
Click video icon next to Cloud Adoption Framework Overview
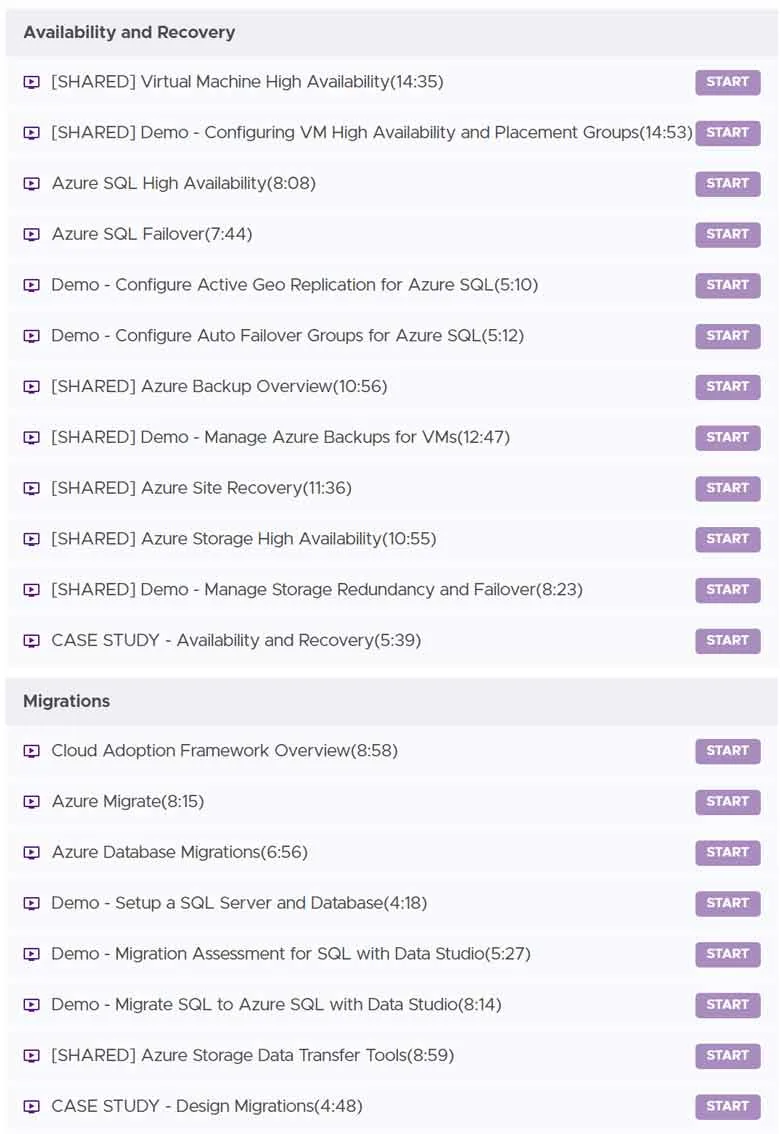click(31, 751)
